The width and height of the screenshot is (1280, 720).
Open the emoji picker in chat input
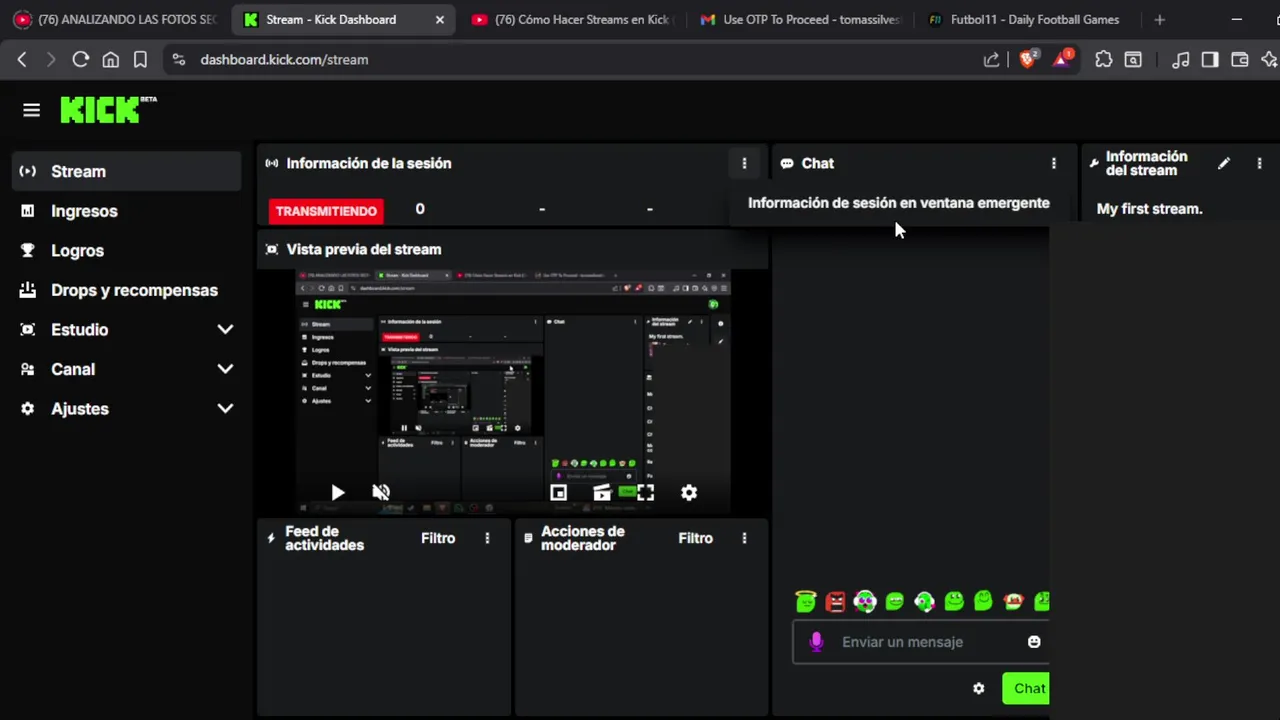1034,642
